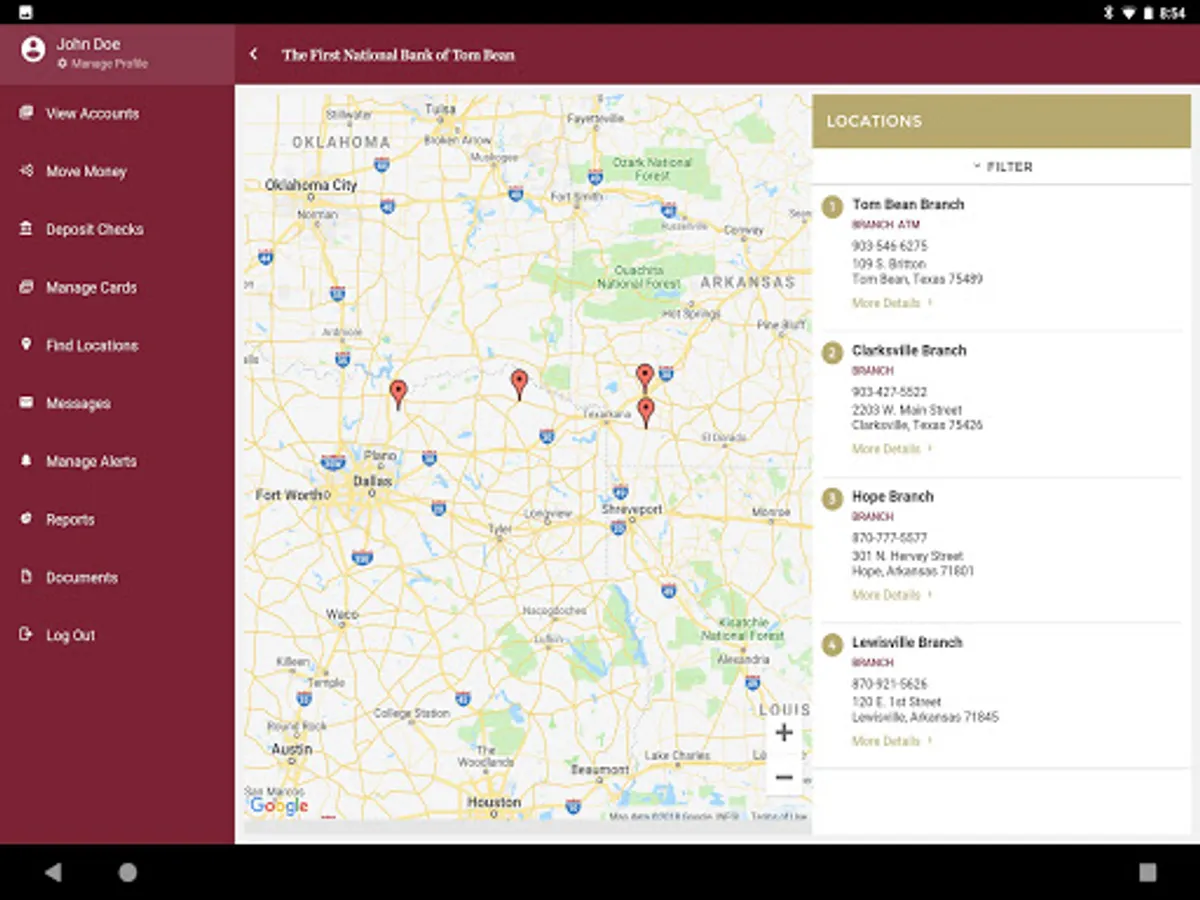Click the Terms of Use map link
The image size is (1200, 900).
(778, 817)
